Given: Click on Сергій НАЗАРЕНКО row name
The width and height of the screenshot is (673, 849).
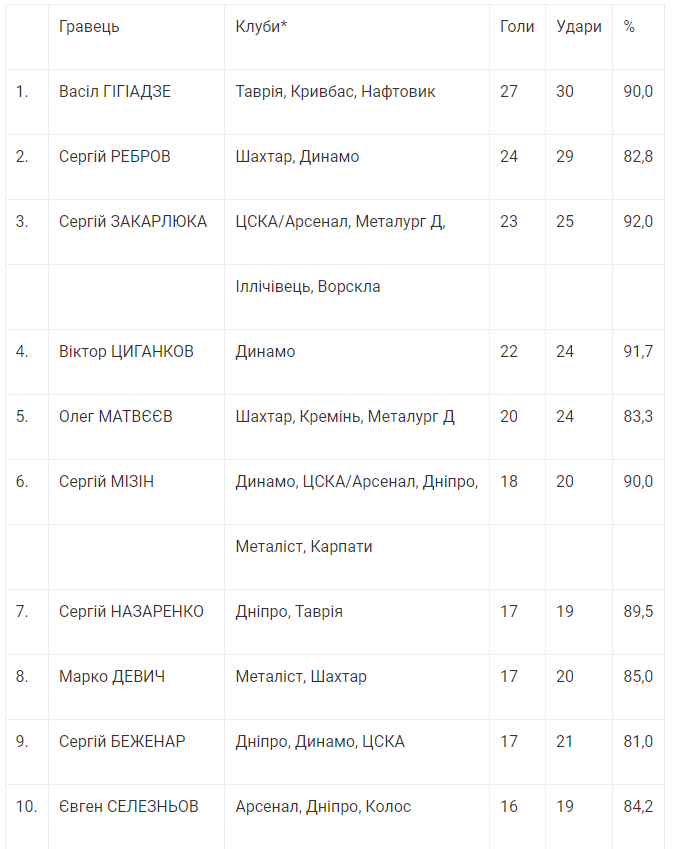Looking at the screenshot, I should [x=131, y=612].
